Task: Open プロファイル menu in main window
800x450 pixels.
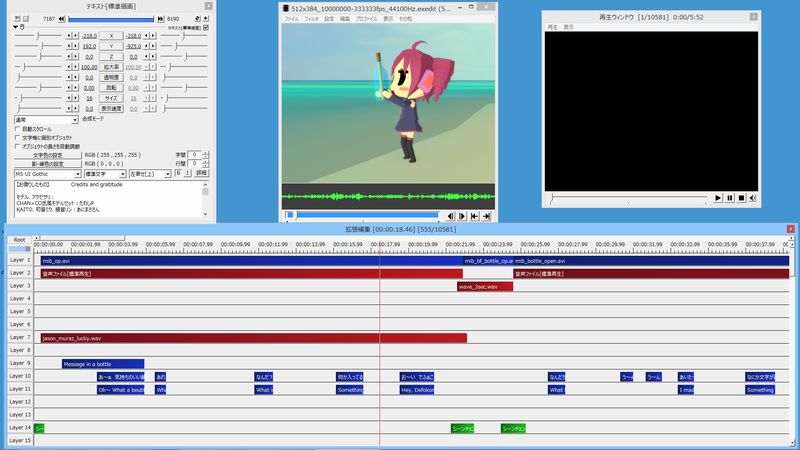Action: pyautogui.click(x=366, y=19)
